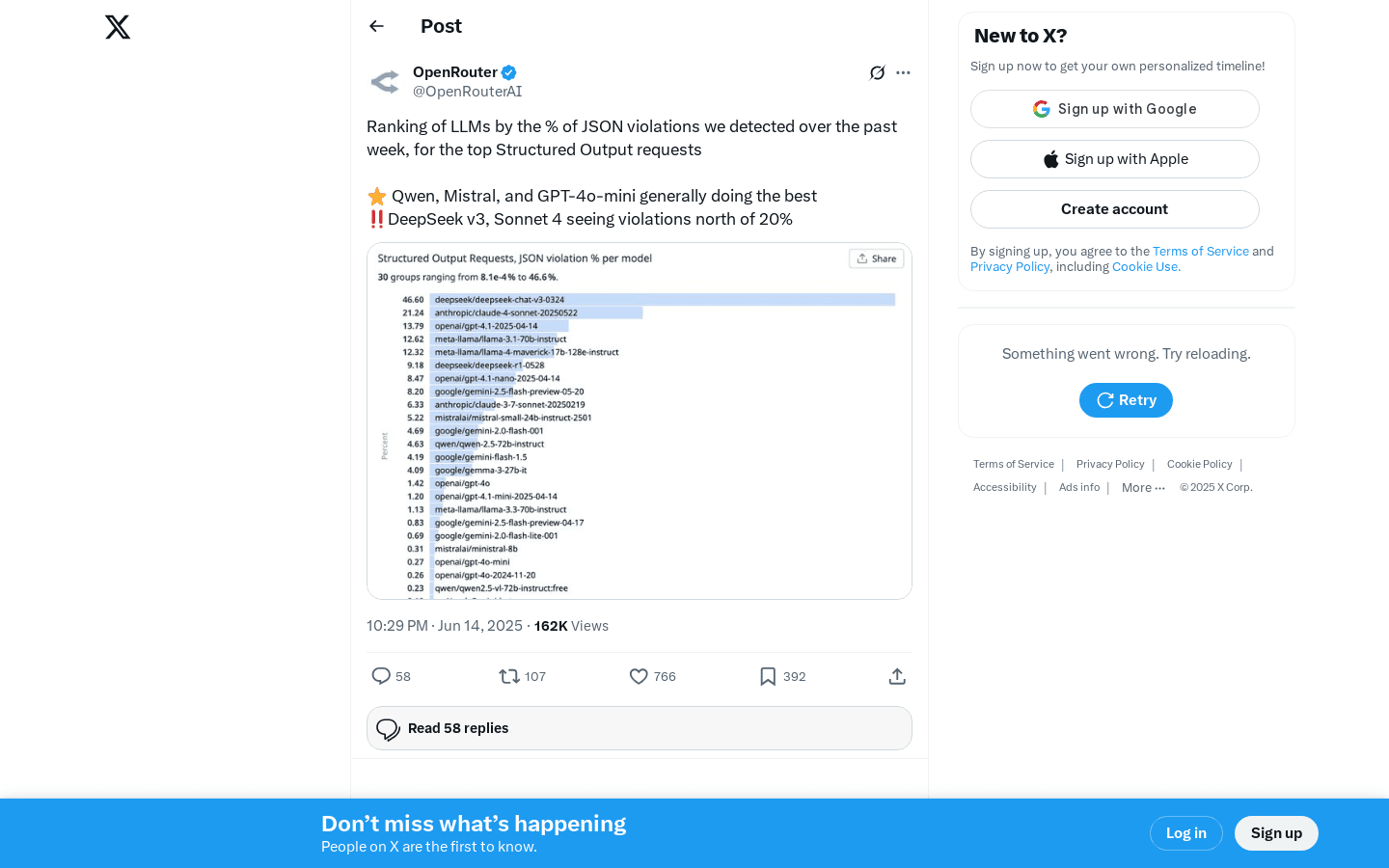Click the share post upload icon

897,676
